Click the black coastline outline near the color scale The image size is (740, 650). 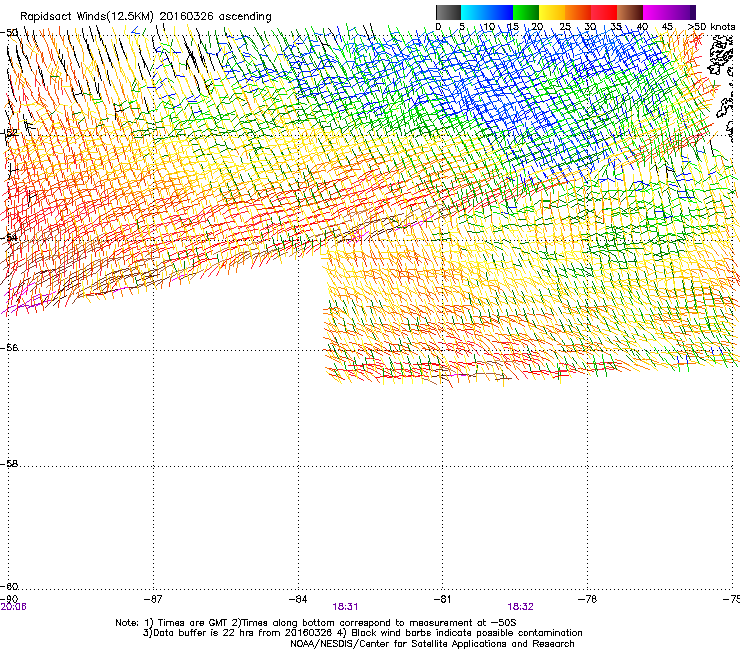click(x=722, y=54)
